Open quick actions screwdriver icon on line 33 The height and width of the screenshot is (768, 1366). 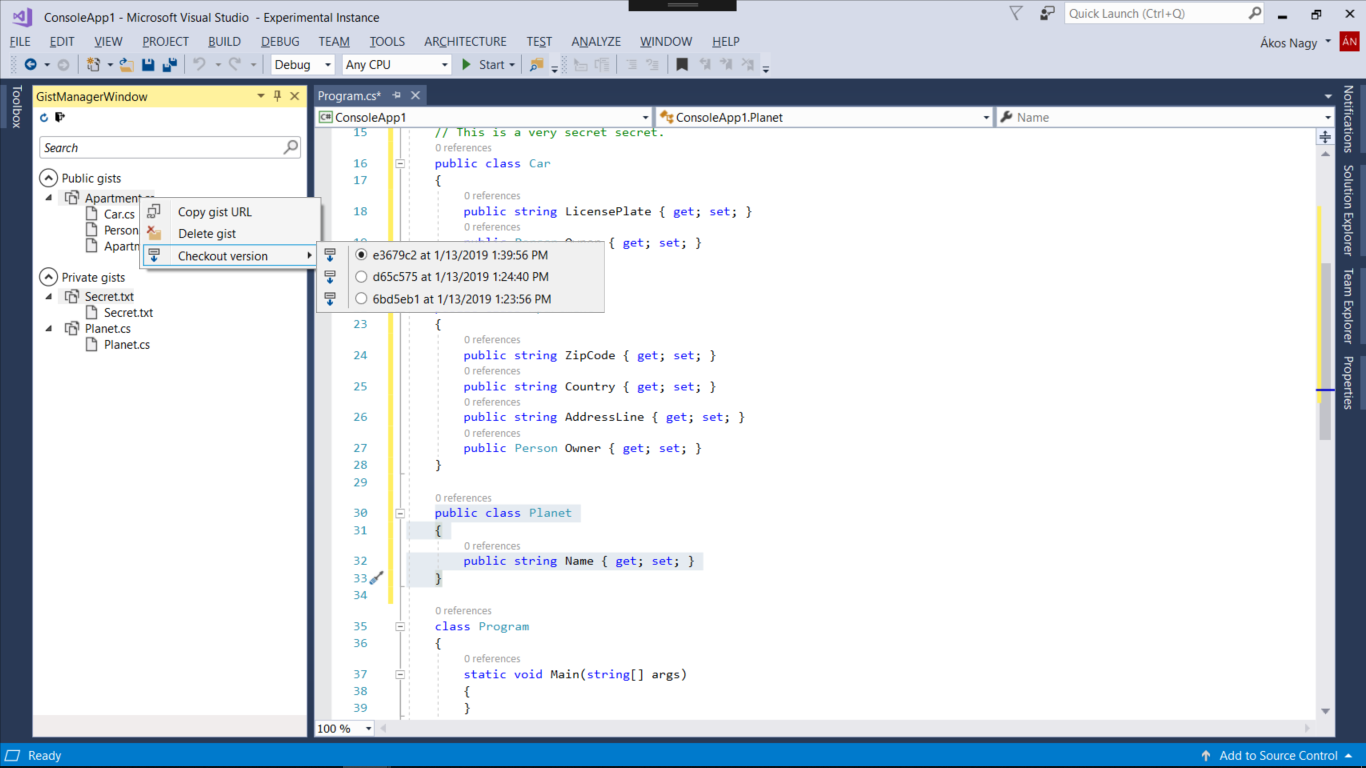click(x=377, y=578)
